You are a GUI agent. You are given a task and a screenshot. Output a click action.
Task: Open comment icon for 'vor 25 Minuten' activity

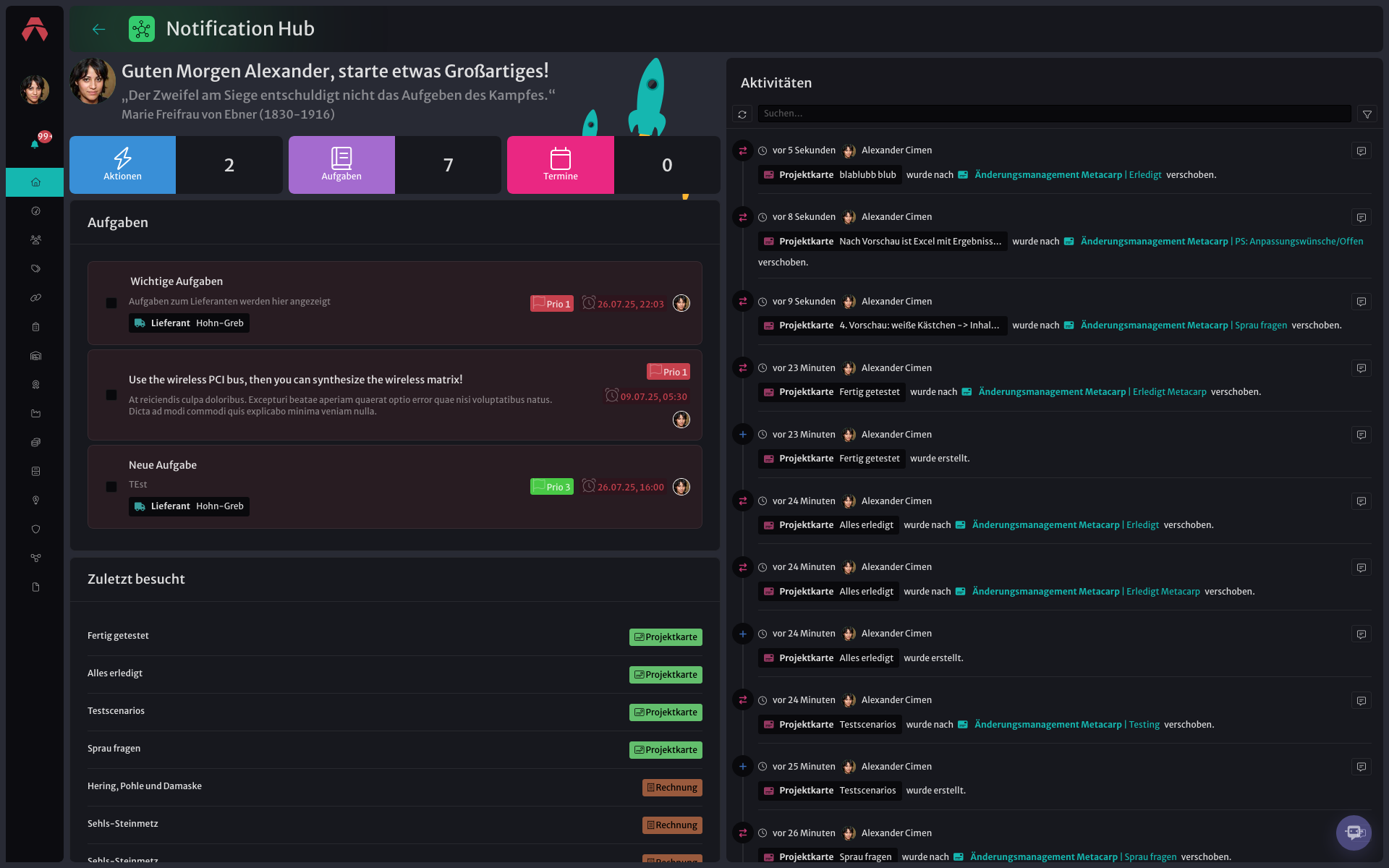1362,767
